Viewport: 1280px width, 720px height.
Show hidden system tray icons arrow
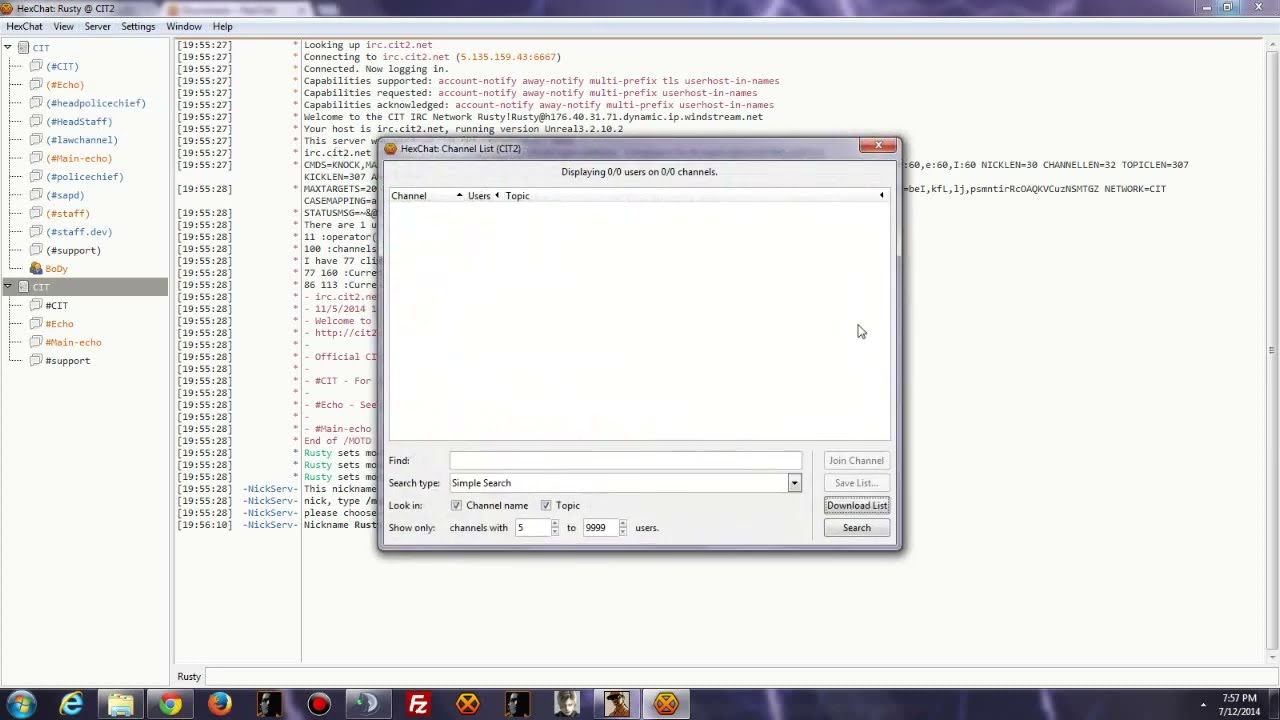[x=1203, y=704]
